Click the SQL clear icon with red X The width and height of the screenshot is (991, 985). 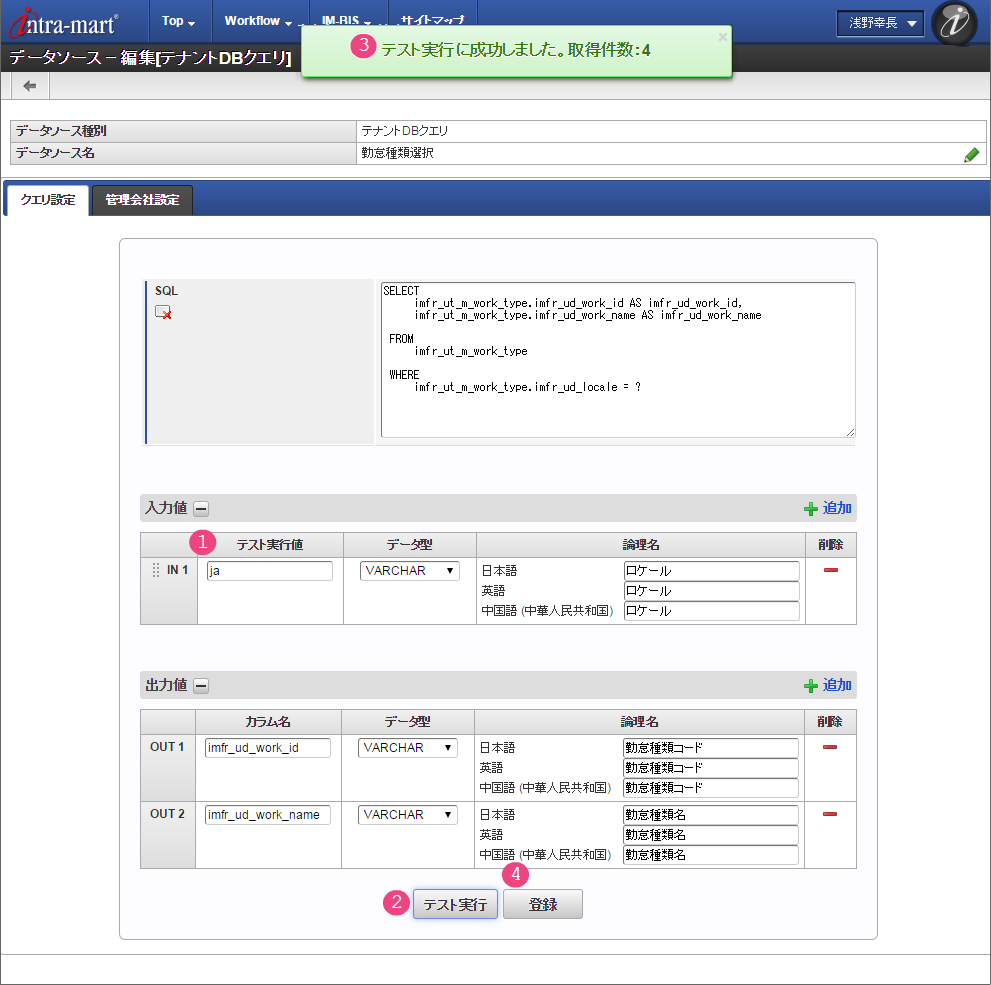(x=163, y=312)
